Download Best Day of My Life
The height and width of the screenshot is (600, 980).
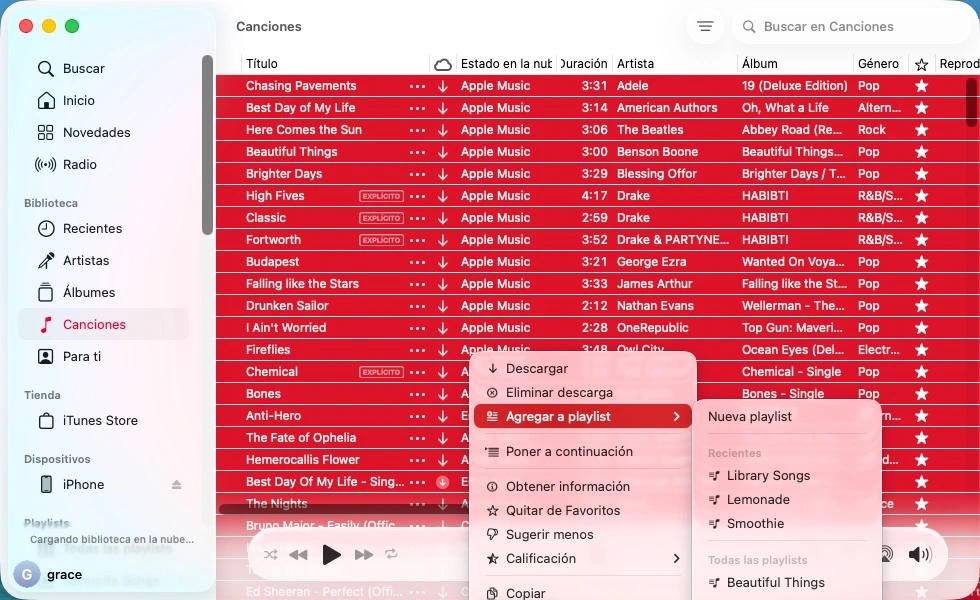pyautogui.click(x=442, y=108)
